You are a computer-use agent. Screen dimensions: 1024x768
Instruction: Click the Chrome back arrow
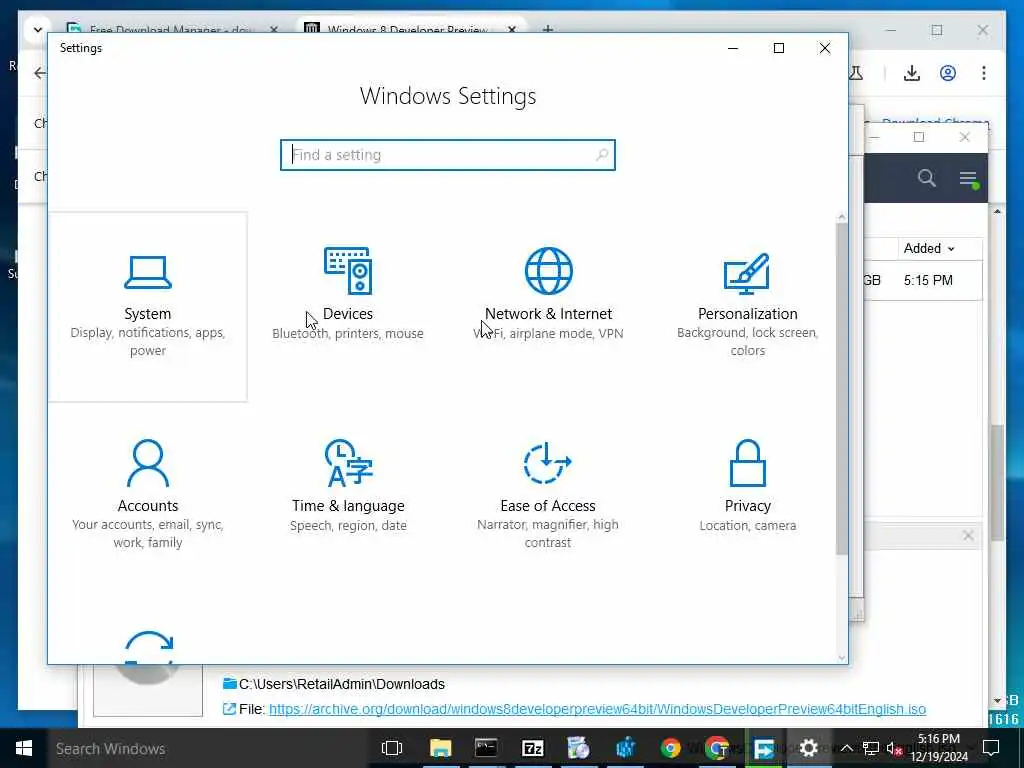point(40,73)
